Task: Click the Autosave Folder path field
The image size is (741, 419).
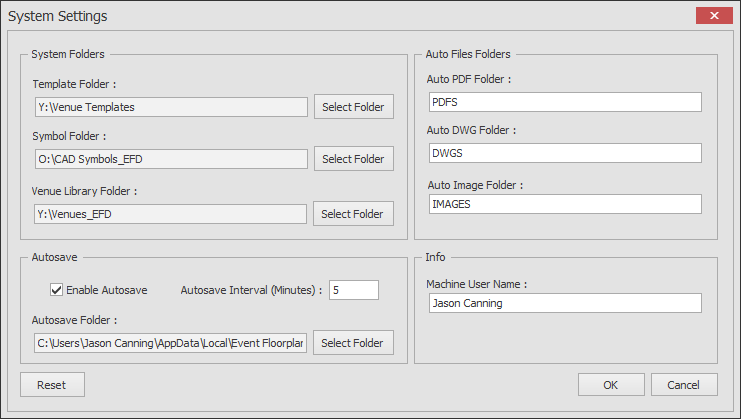Action: pos(170,343)
